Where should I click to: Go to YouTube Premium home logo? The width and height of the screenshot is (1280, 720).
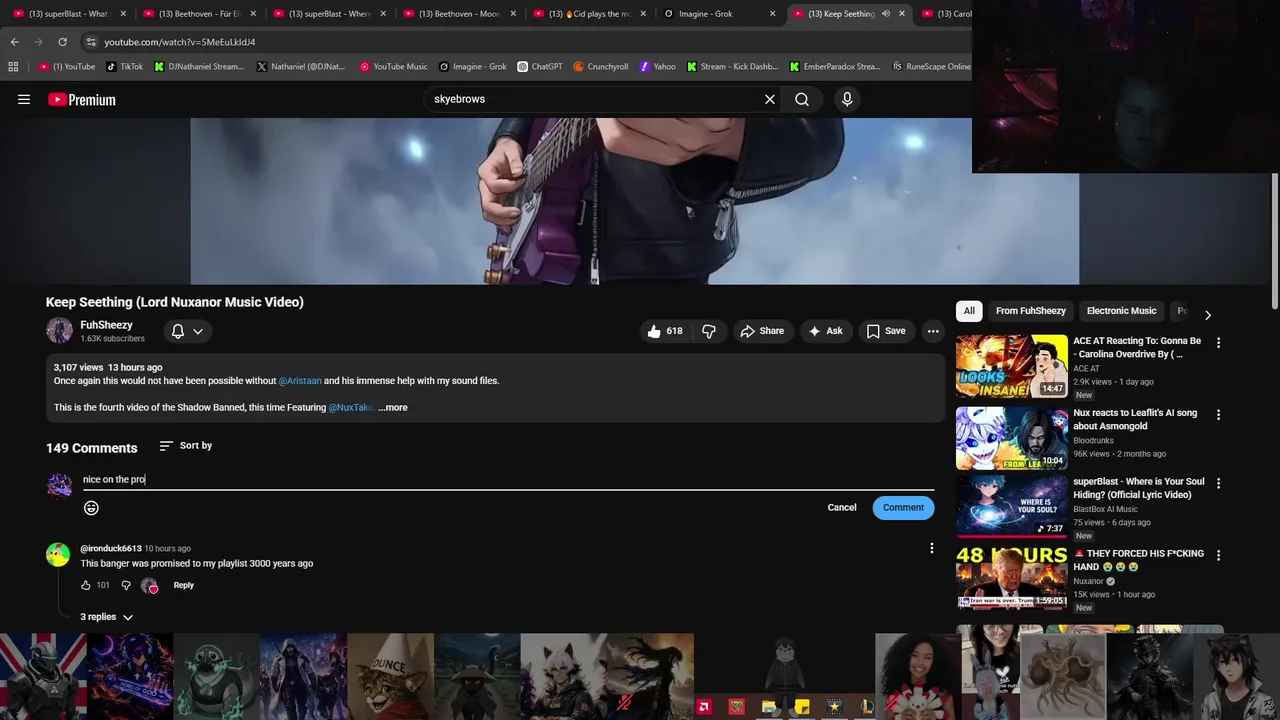[x=82, y=99]
